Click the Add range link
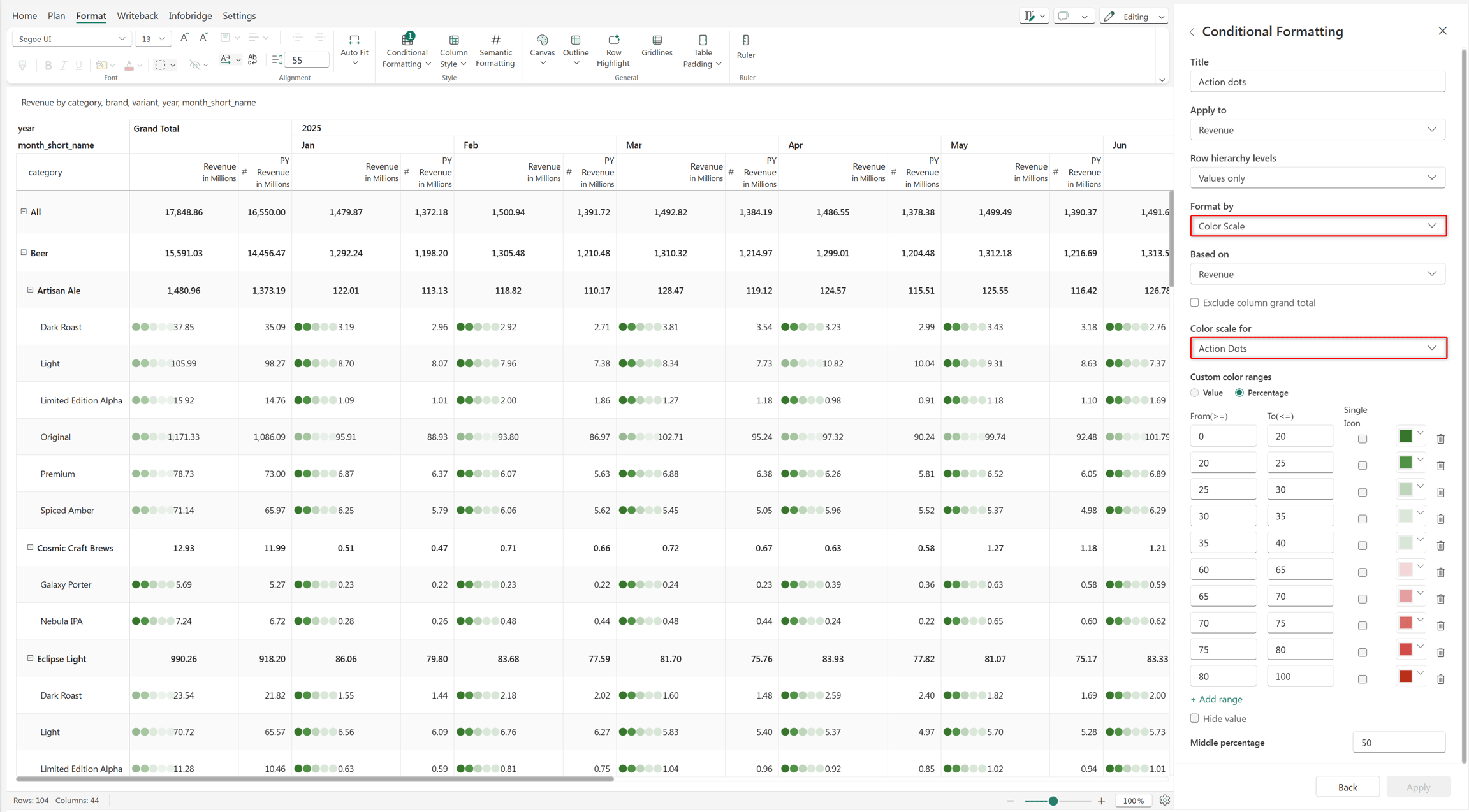 coord(1216,699)
